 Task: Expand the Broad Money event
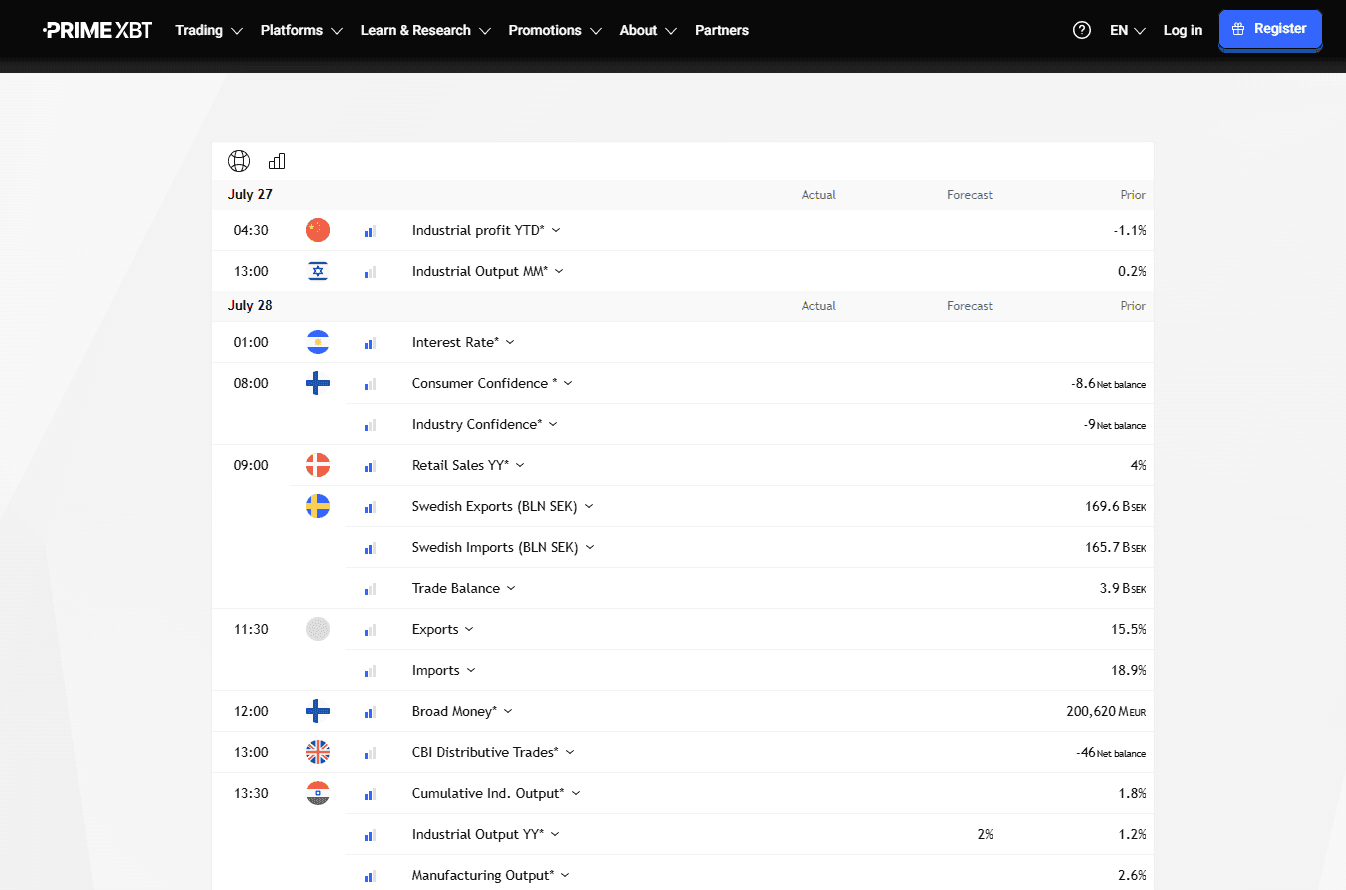point(462,711)
